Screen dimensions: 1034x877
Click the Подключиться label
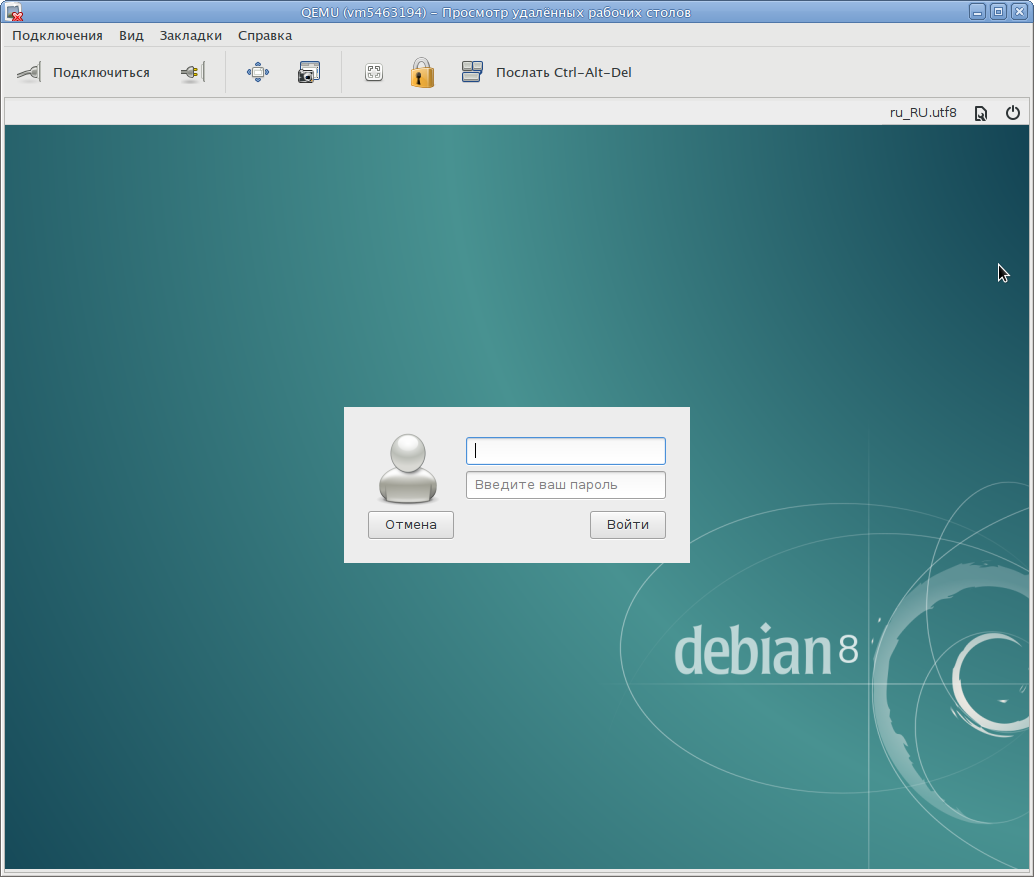pos(102,73)
